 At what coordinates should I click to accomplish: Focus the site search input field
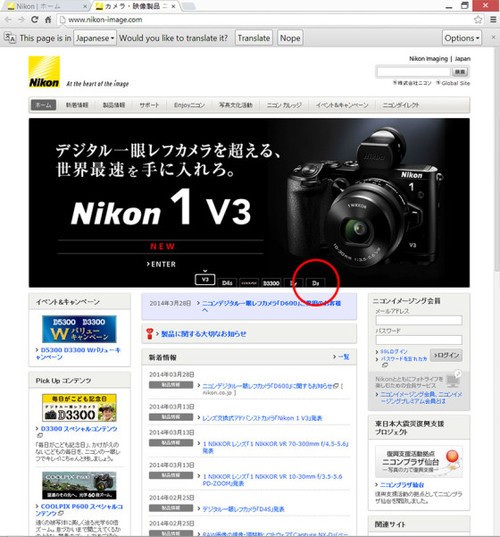click(413, 72)
